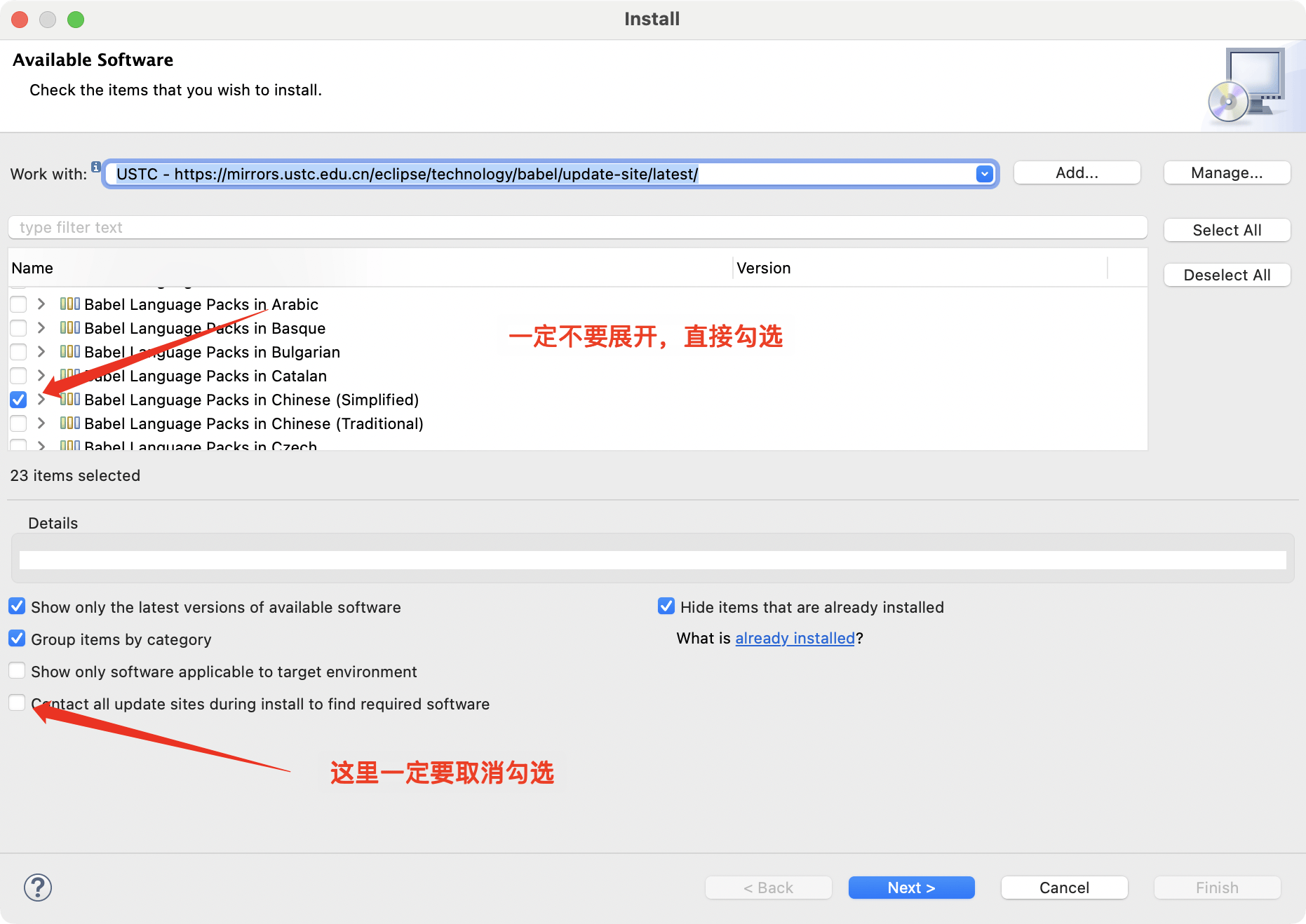
Task: Select Babel Language Packs in Chinese (Traditional) text
Action: [254, 423]
